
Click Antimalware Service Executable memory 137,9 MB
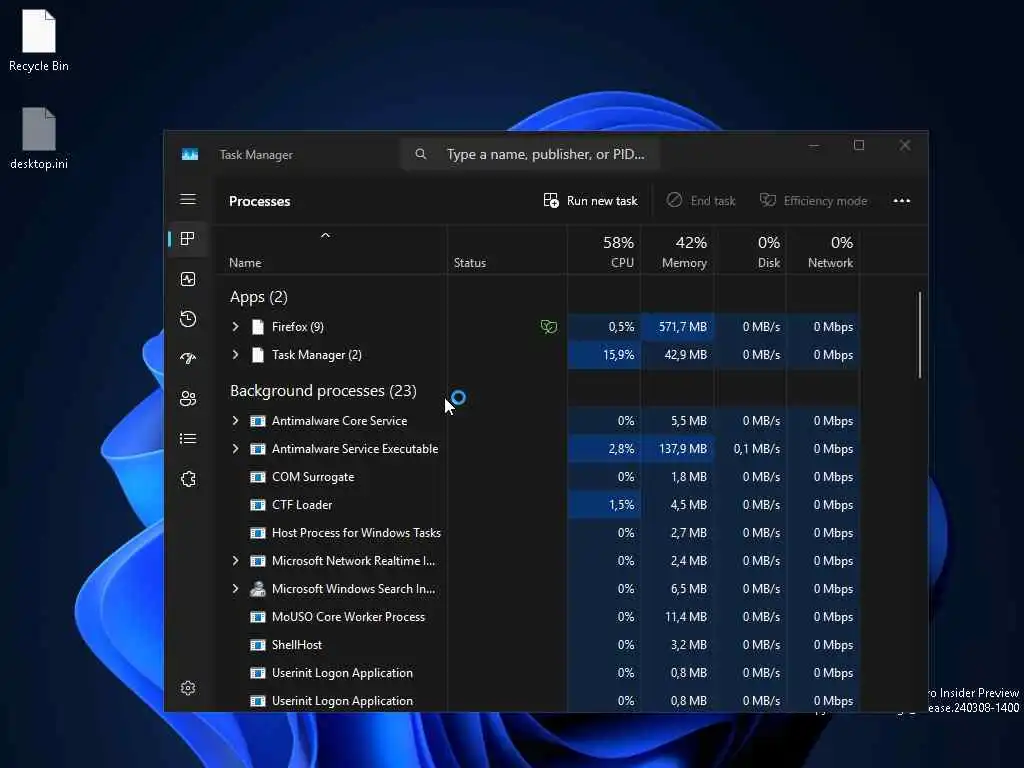(682, 449)
